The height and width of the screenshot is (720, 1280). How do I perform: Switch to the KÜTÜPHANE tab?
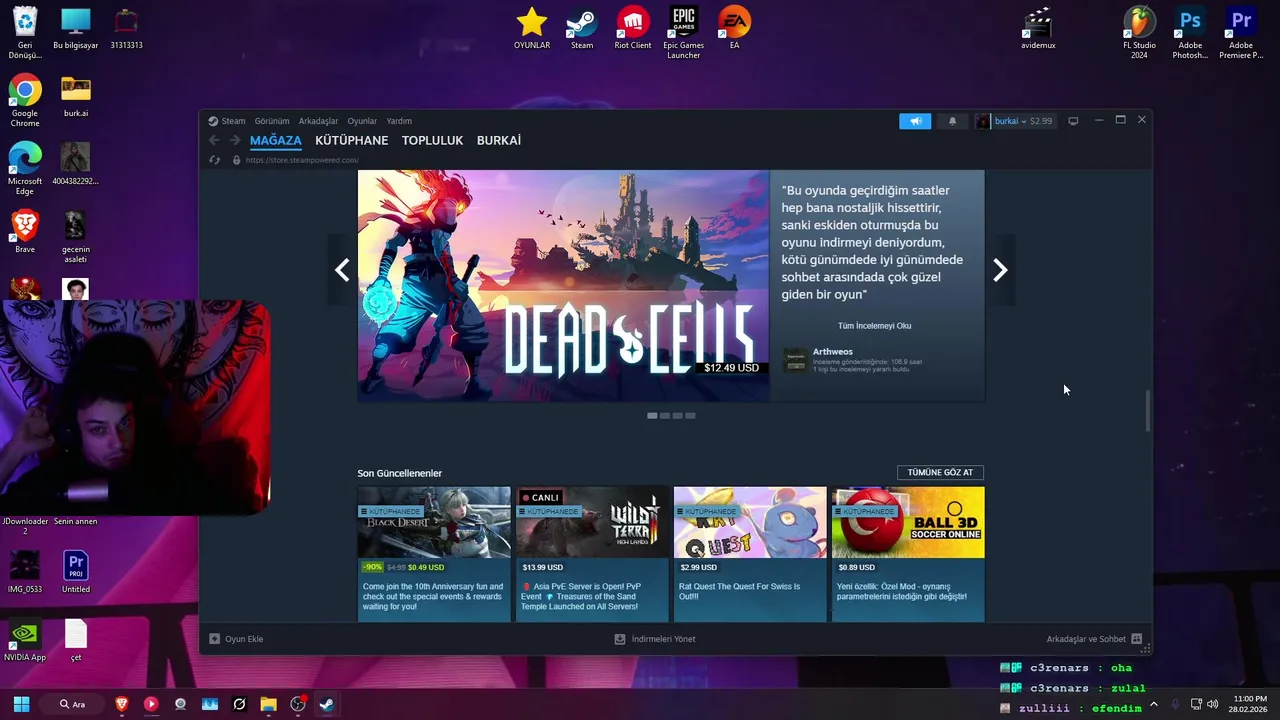[x=351, y=141]
